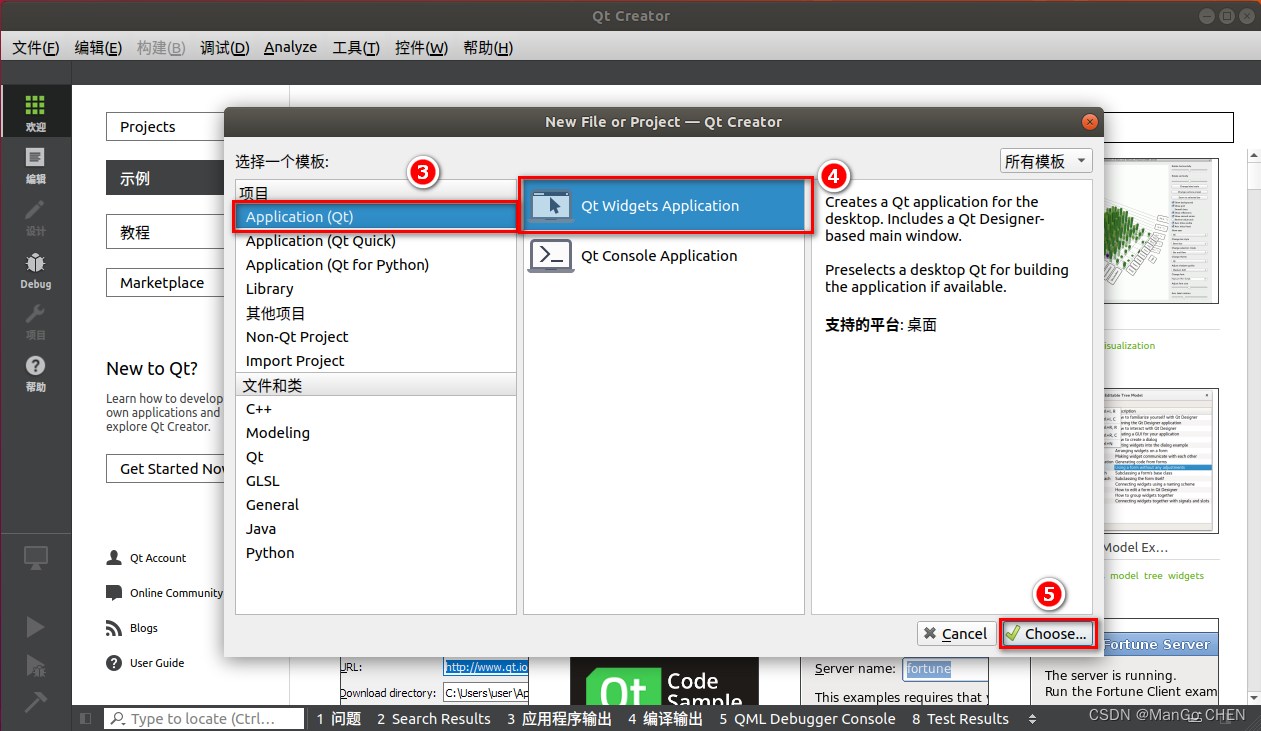Screen dimensions: 1261x731
Task: Open the 帮助(H) menu
Action: click(488, 47)
